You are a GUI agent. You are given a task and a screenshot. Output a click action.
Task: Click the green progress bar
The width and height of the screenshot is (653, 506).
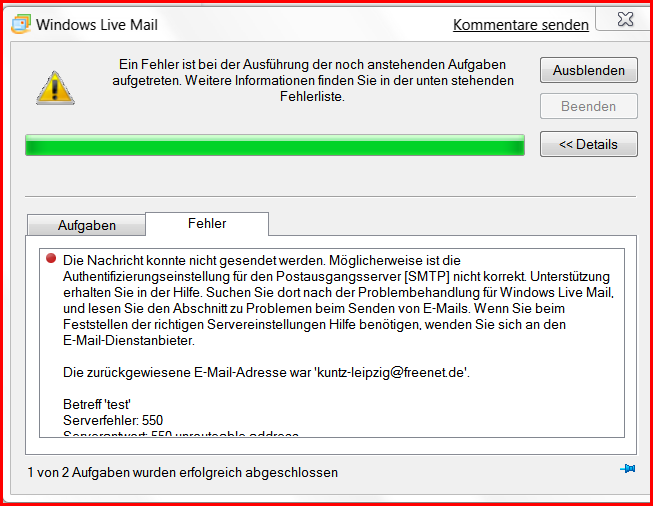[x=275, y=145]
